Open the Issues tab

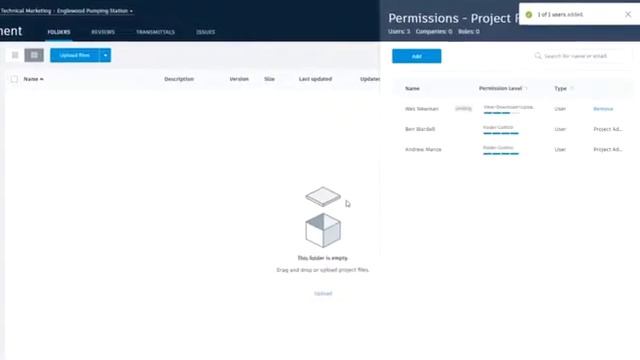coord(206,32)
